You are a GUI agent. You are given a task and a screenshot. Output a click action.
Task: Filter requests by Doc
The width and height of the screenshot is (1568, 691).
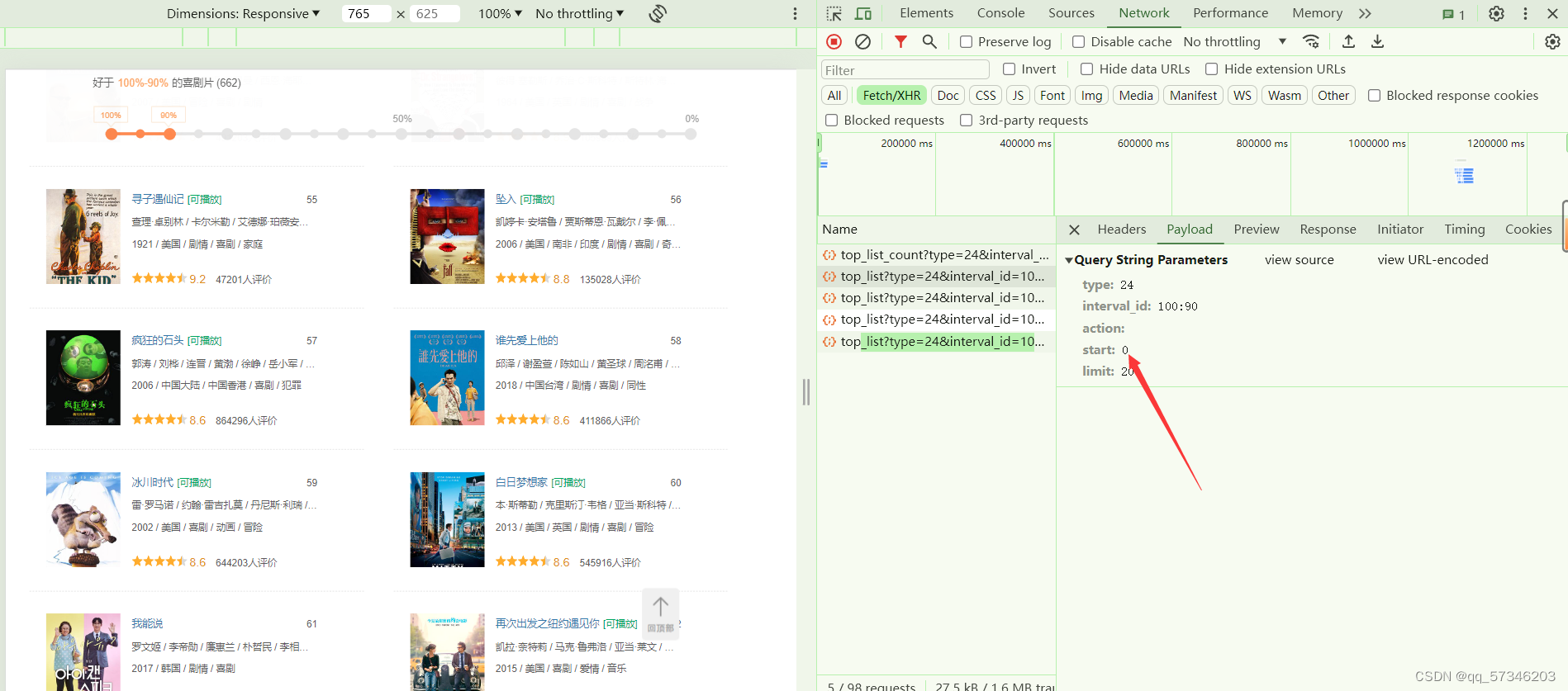948,96
